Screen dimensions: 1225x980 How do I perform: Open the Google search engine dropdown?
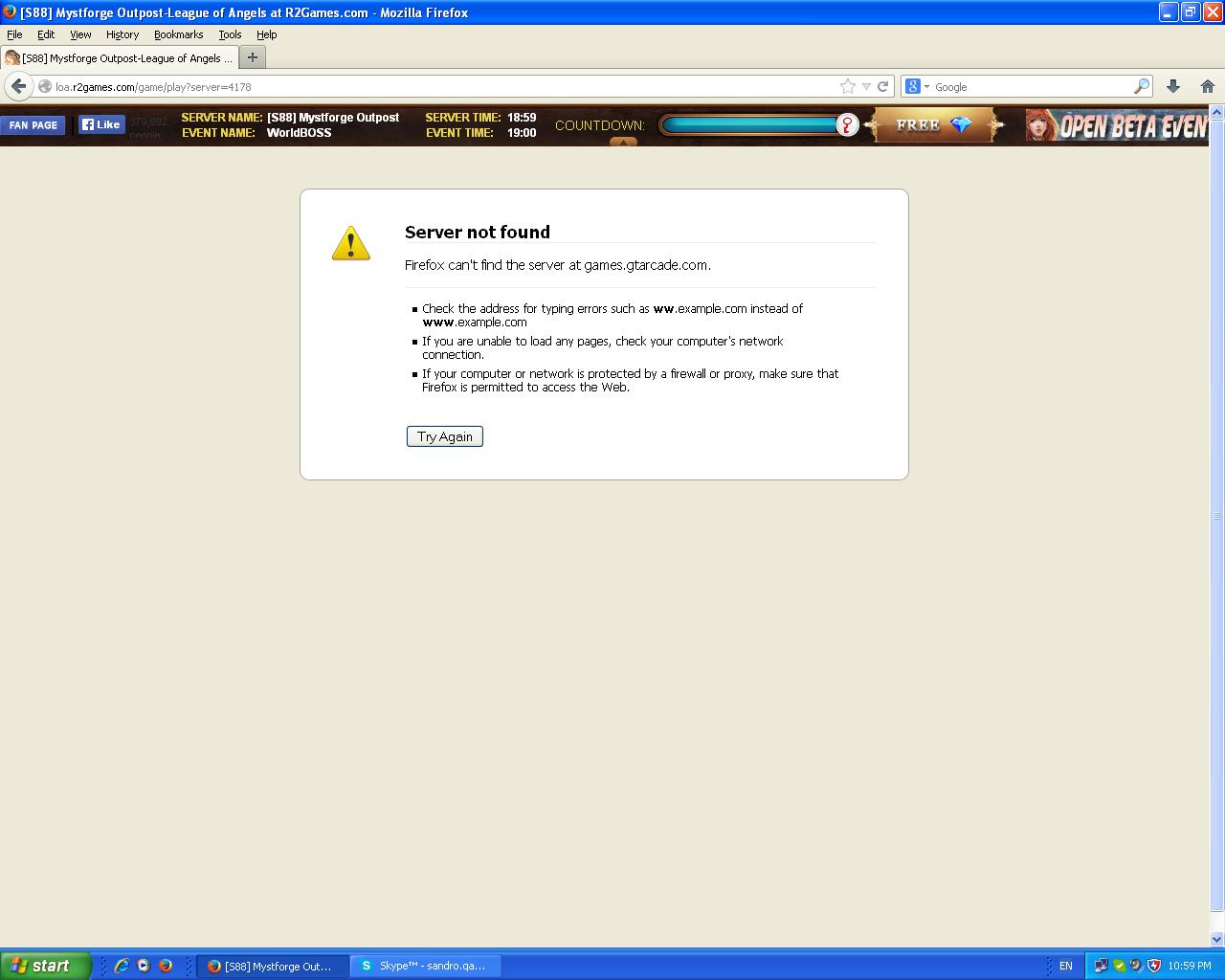(917, 86)
